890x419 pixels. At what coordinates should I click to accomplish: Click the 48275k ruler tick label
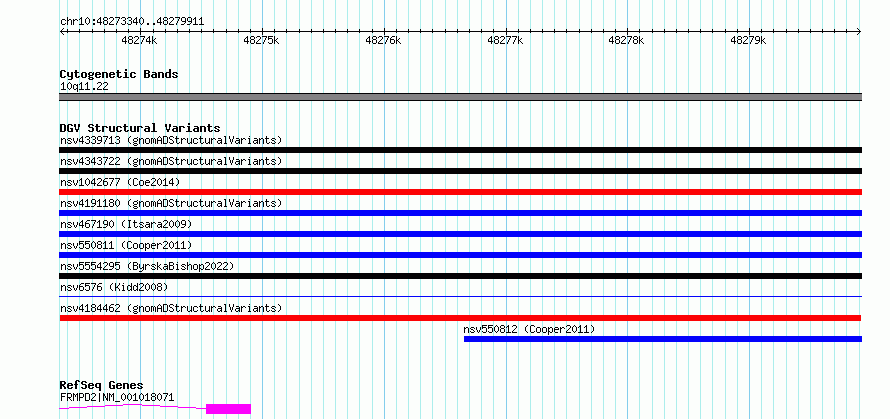point(261,41)
